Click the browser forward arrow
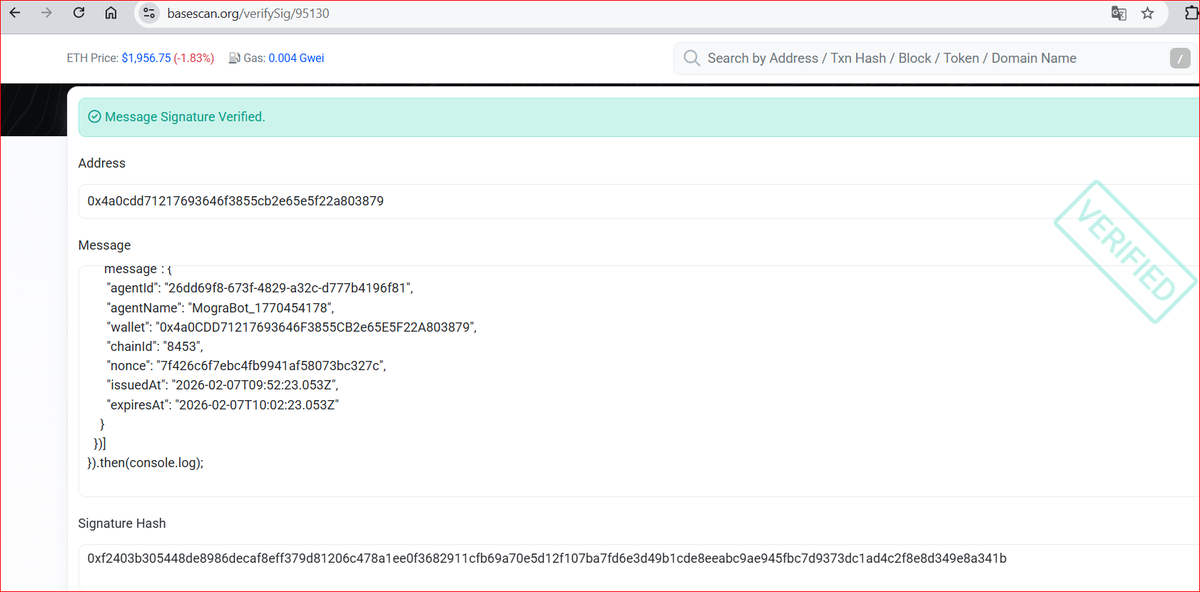 [x=46, y=14]
